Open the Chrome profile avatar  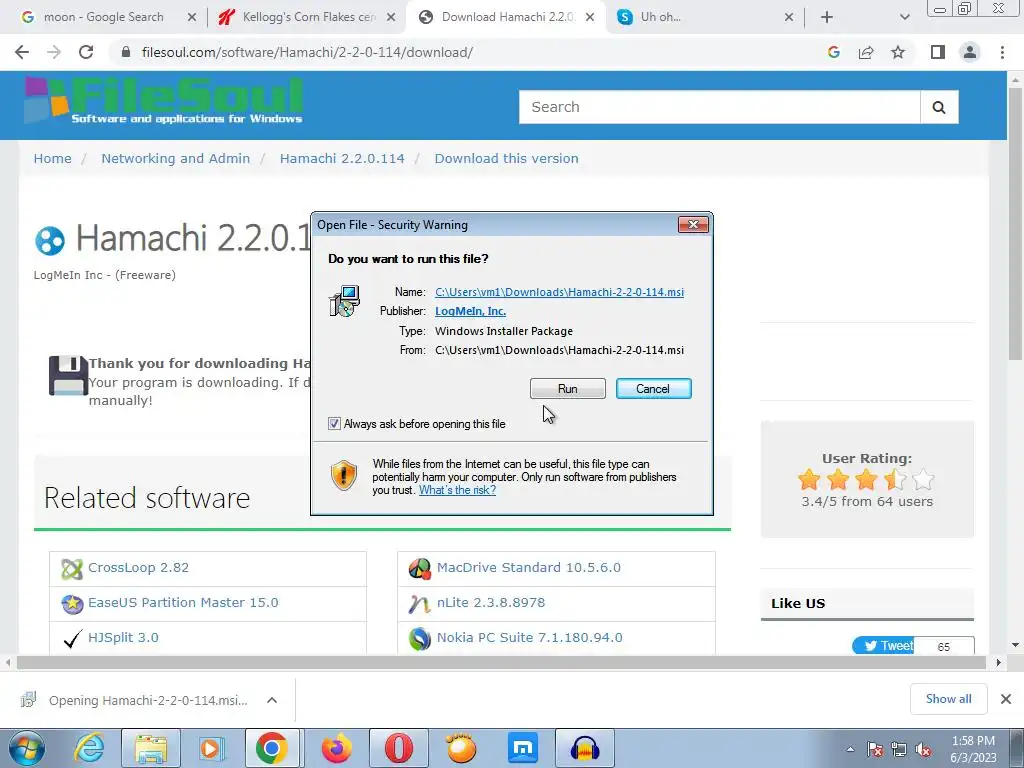970,52
